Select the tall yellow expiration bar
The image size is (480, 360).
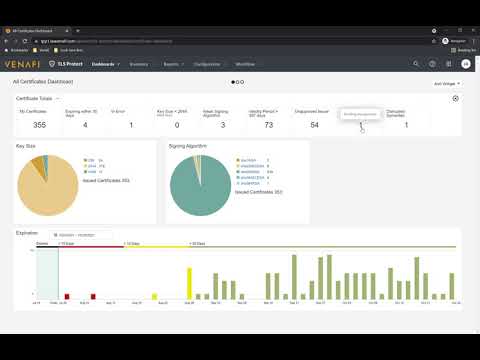click(189, 283)
